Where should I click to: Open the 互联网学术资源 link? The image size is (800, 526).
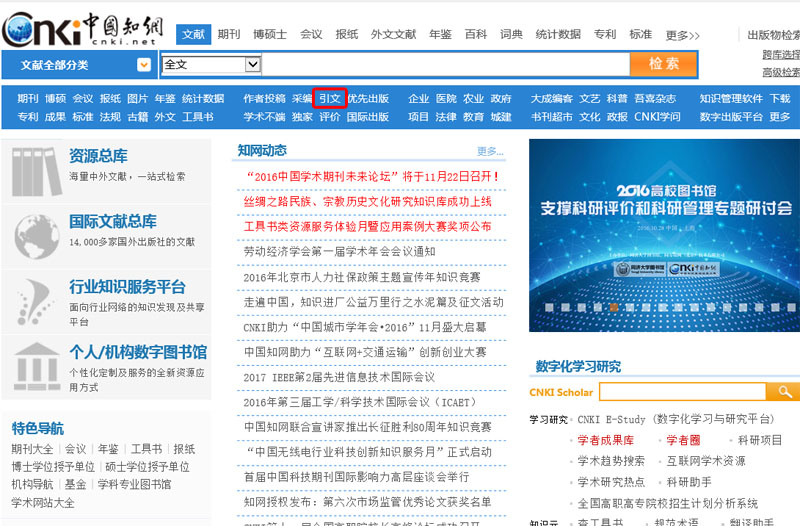coord(706,461)
